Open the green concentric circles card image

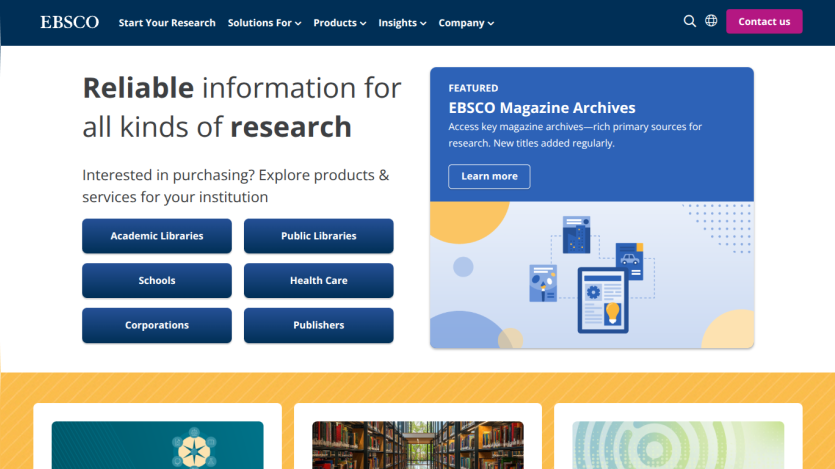click(678, 445)
